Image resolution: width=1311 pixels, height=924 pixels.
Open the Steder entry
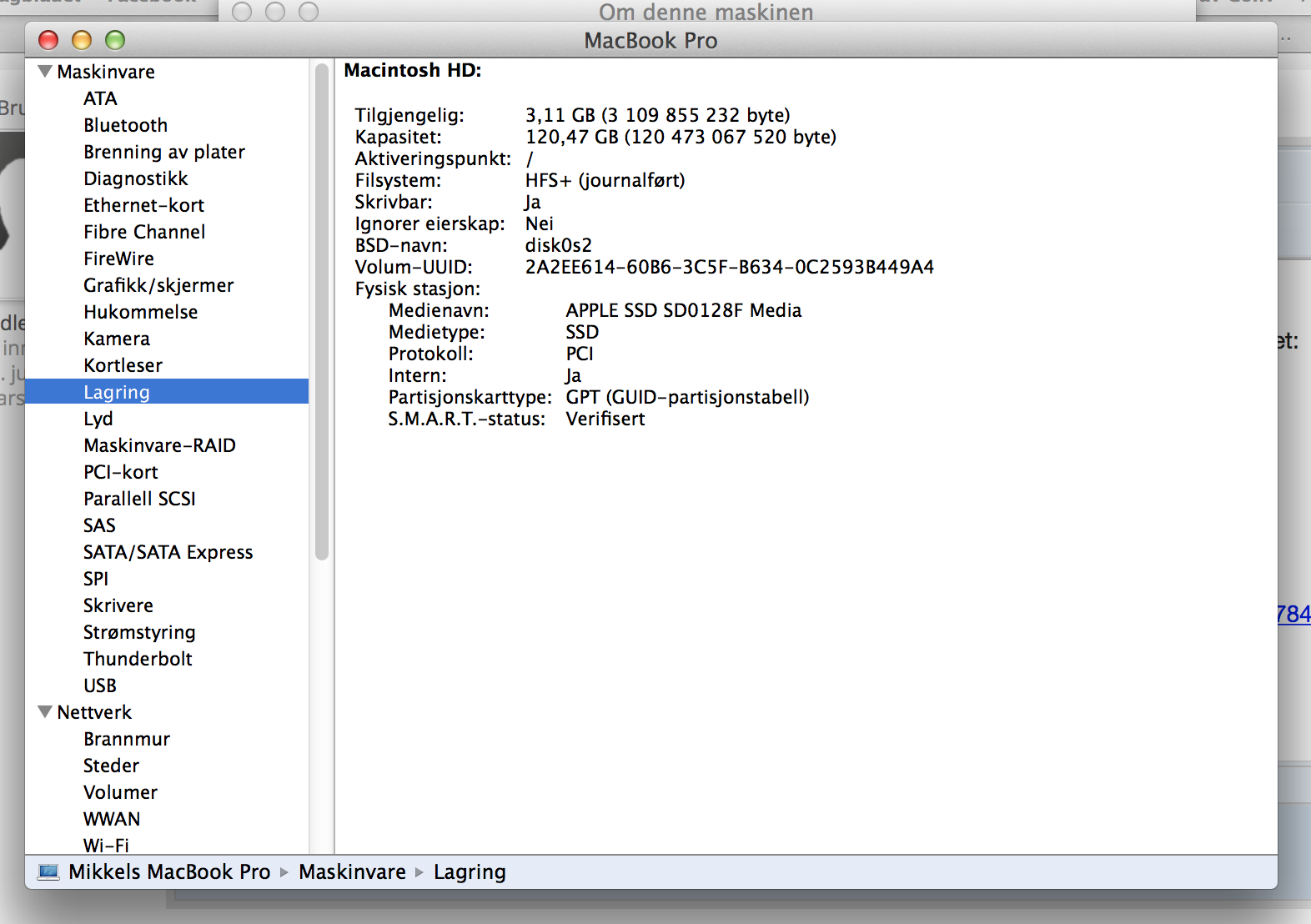[x=111, y=766]
